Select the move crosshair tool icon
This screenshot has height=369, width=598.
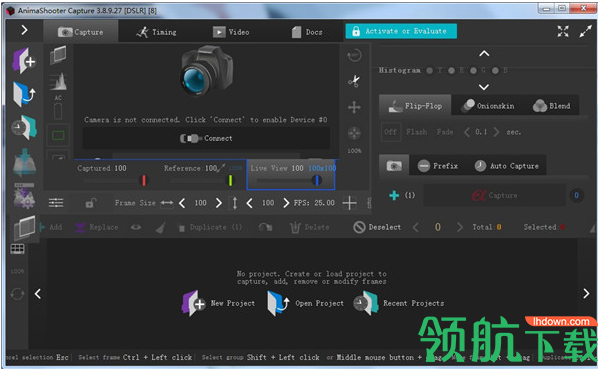coord(354,107)
